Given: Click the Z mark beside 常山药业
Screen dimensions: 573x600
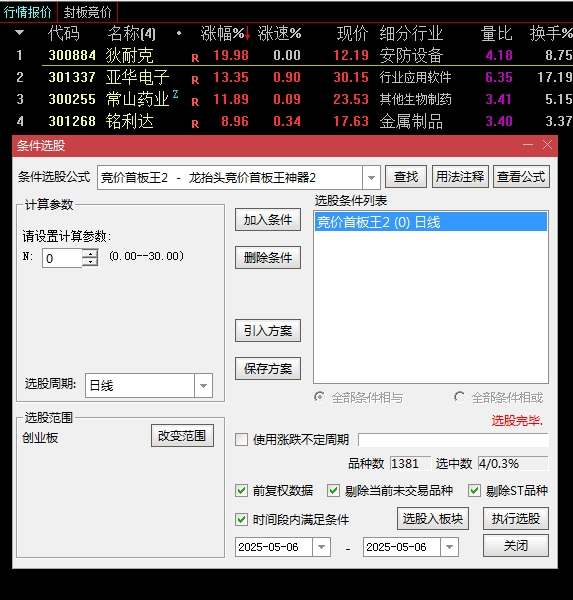Looking at the screenshot, I should (175, 93).
